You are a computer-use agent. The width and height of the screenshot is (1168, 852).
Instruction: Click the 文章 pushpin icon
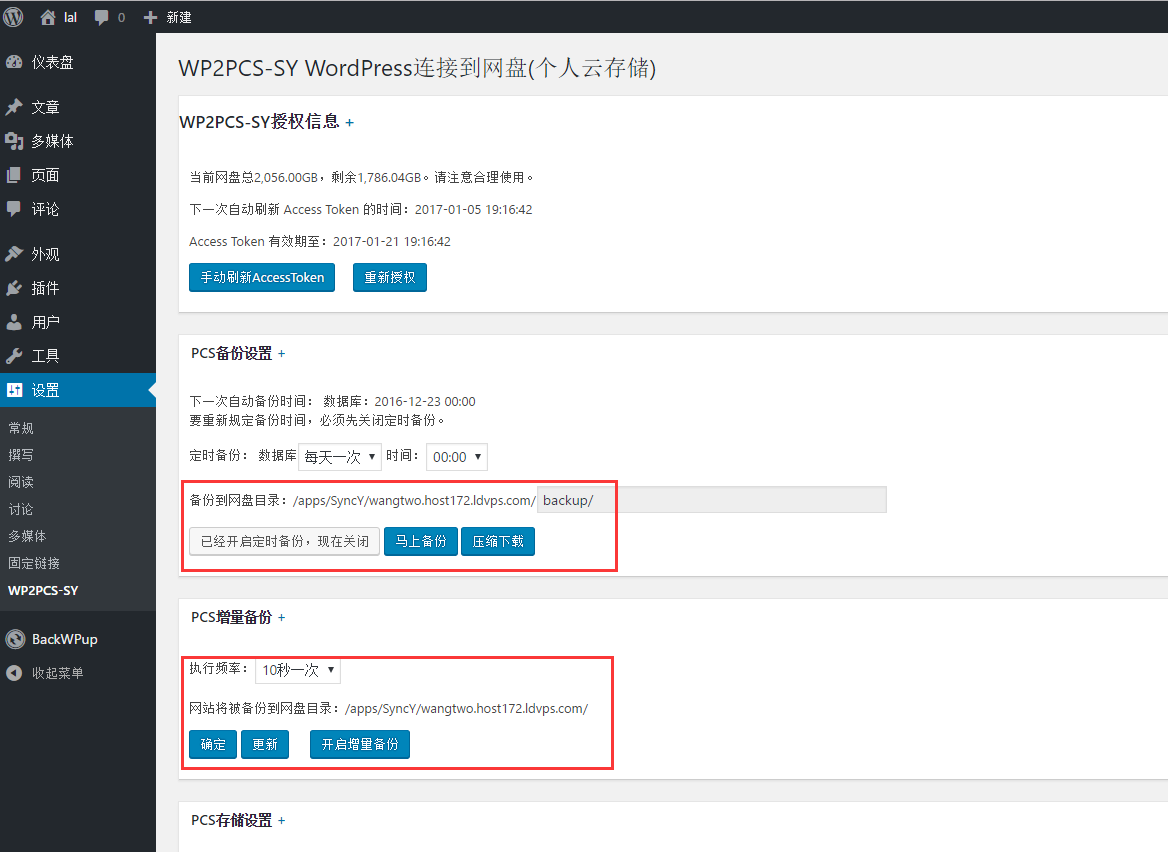coord(14,107)
